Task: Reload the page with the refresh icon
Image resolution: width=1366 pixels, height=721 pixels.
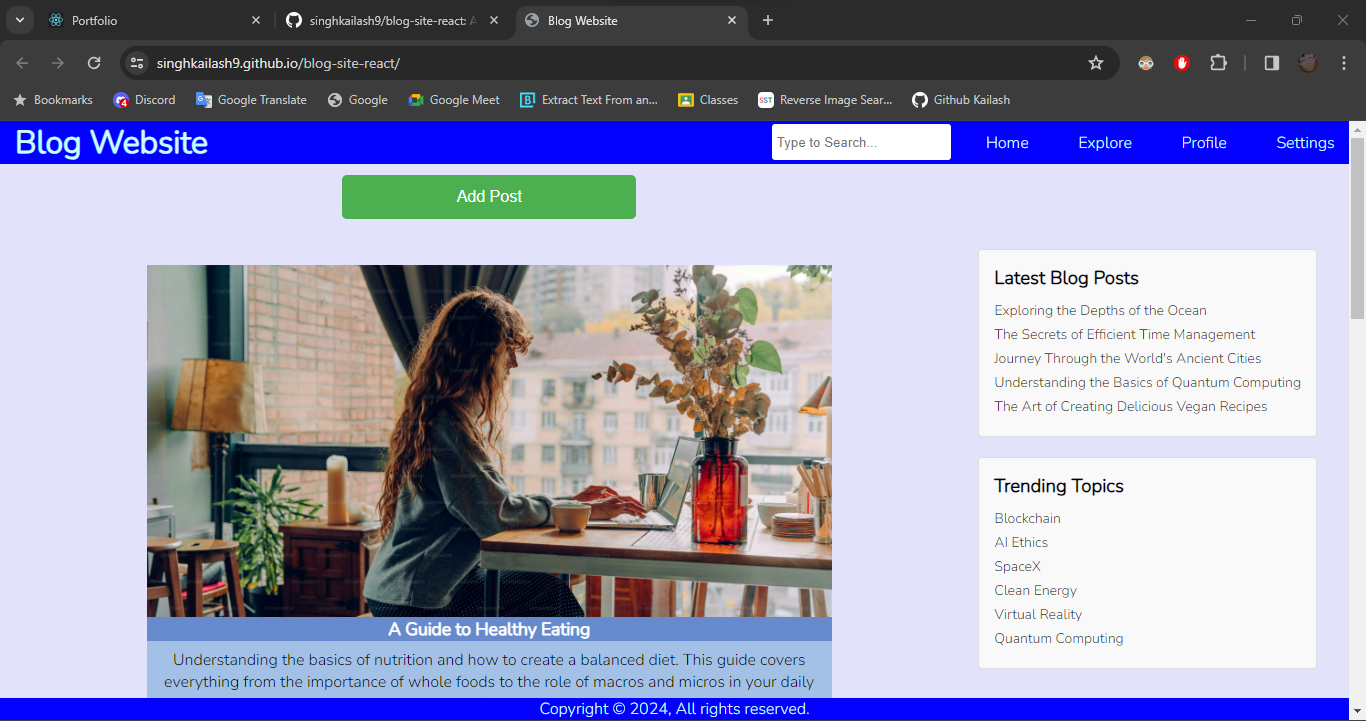Action: coord(94,63)
